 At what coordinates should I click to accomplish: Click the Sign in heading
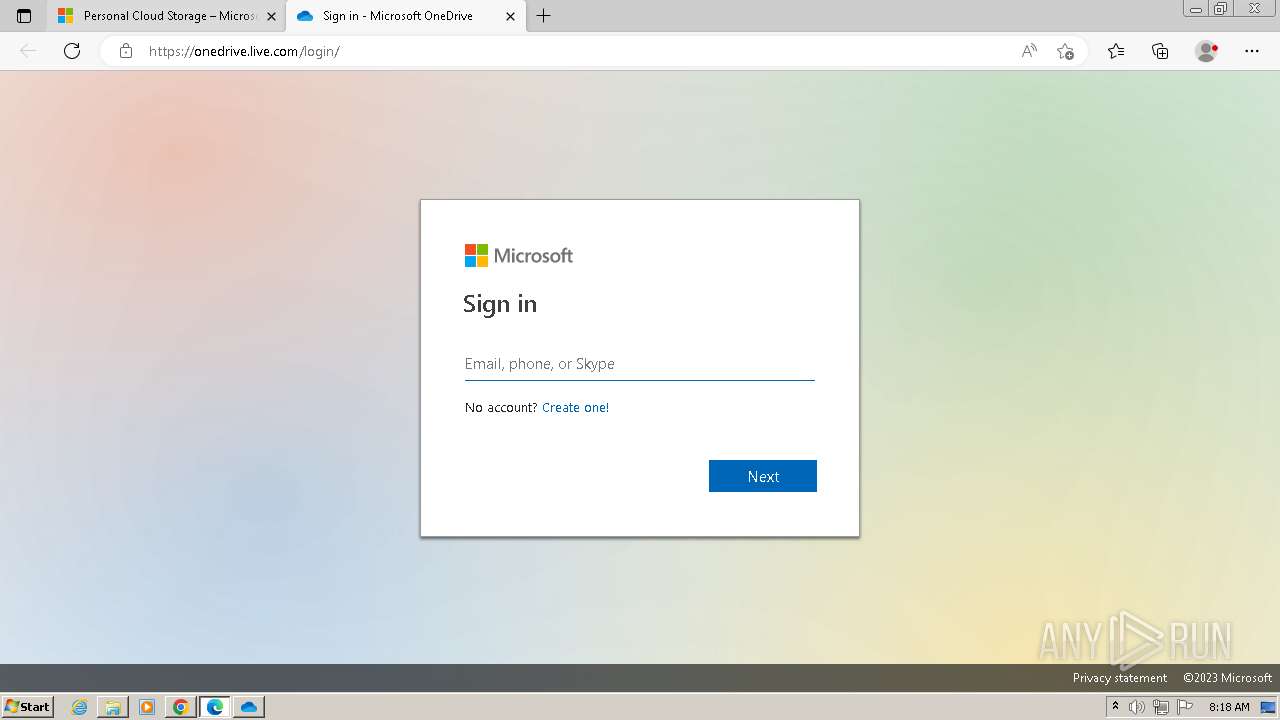(500, 304)
